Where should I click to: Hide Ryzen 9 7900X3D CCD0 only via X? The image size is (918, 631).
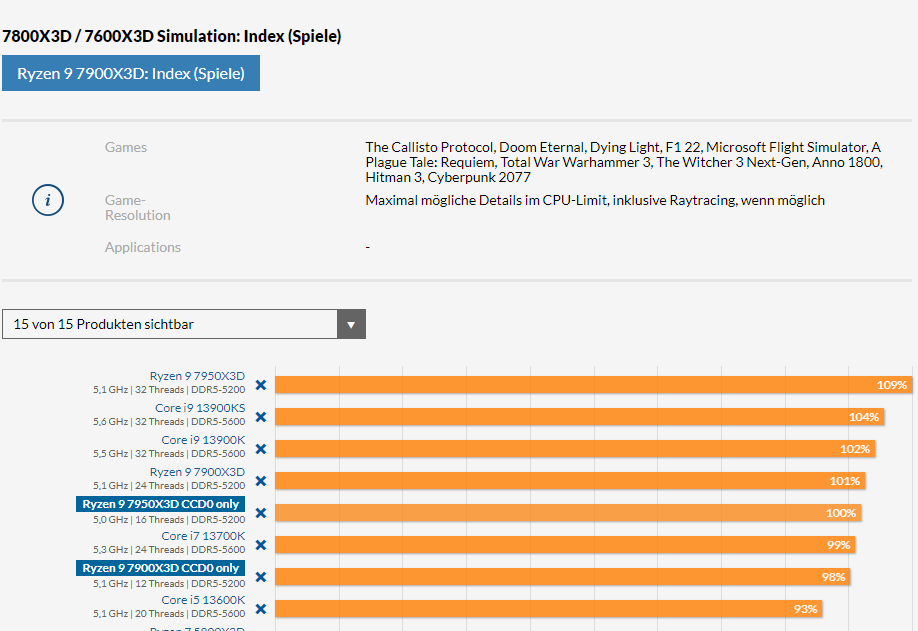tap(261, 577)
